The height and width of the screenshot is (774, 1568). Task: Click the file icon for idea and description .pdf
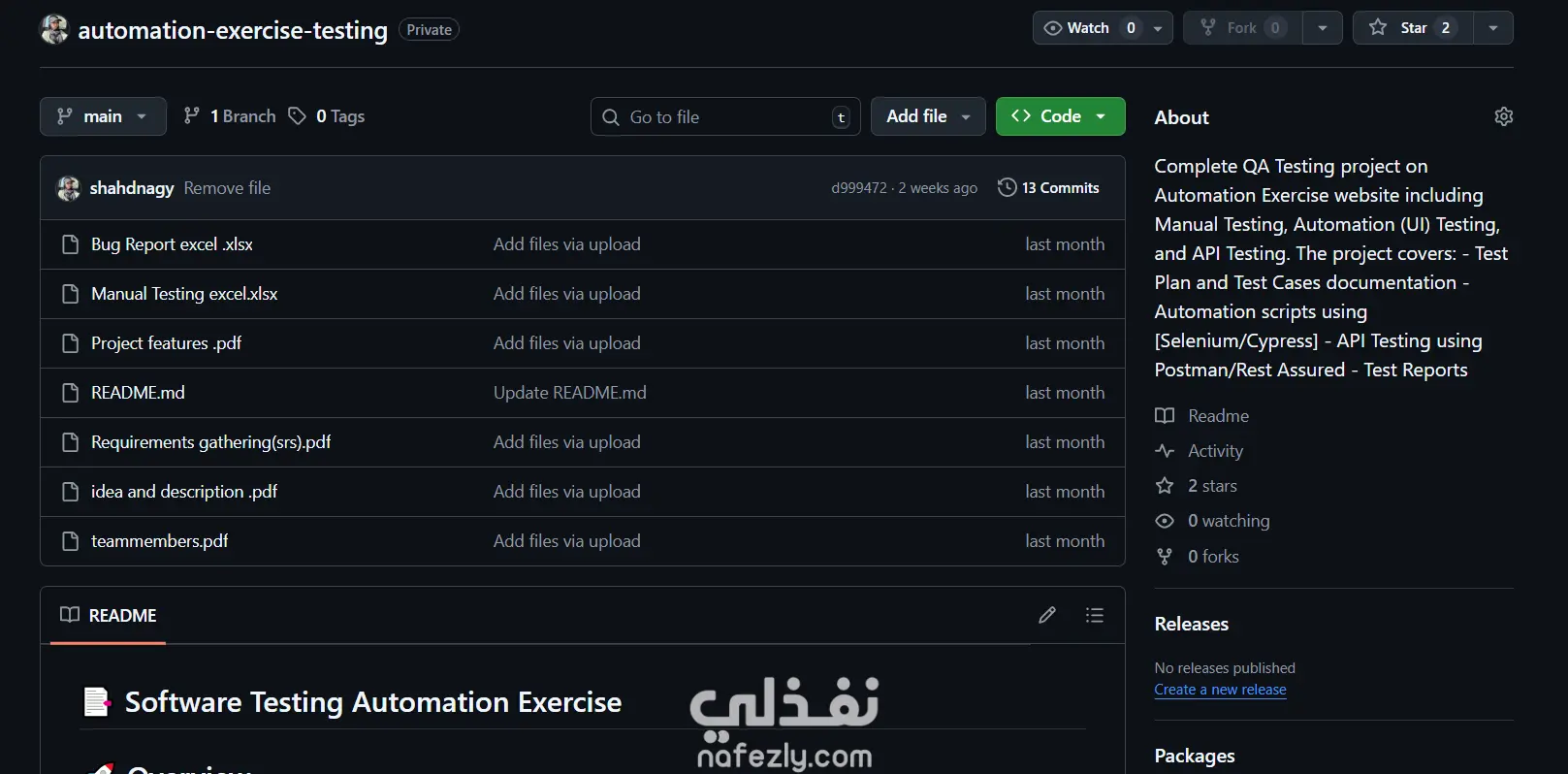point(70,492)
